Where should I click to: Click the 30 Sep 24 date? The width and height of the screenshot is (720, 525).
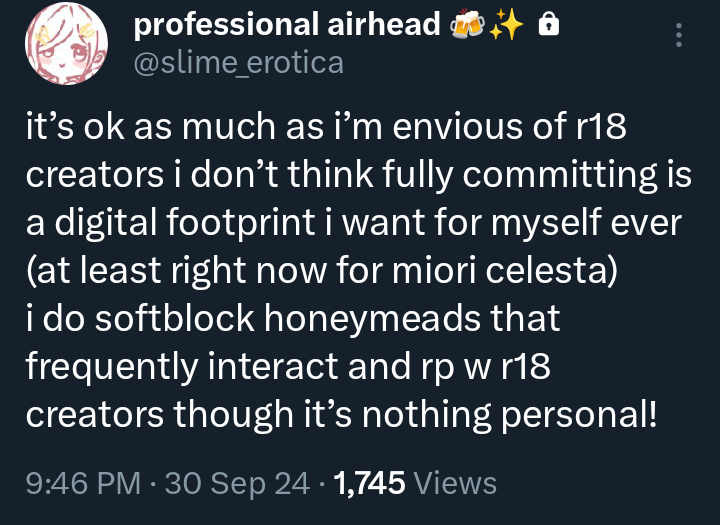click(x=237, y=483)
